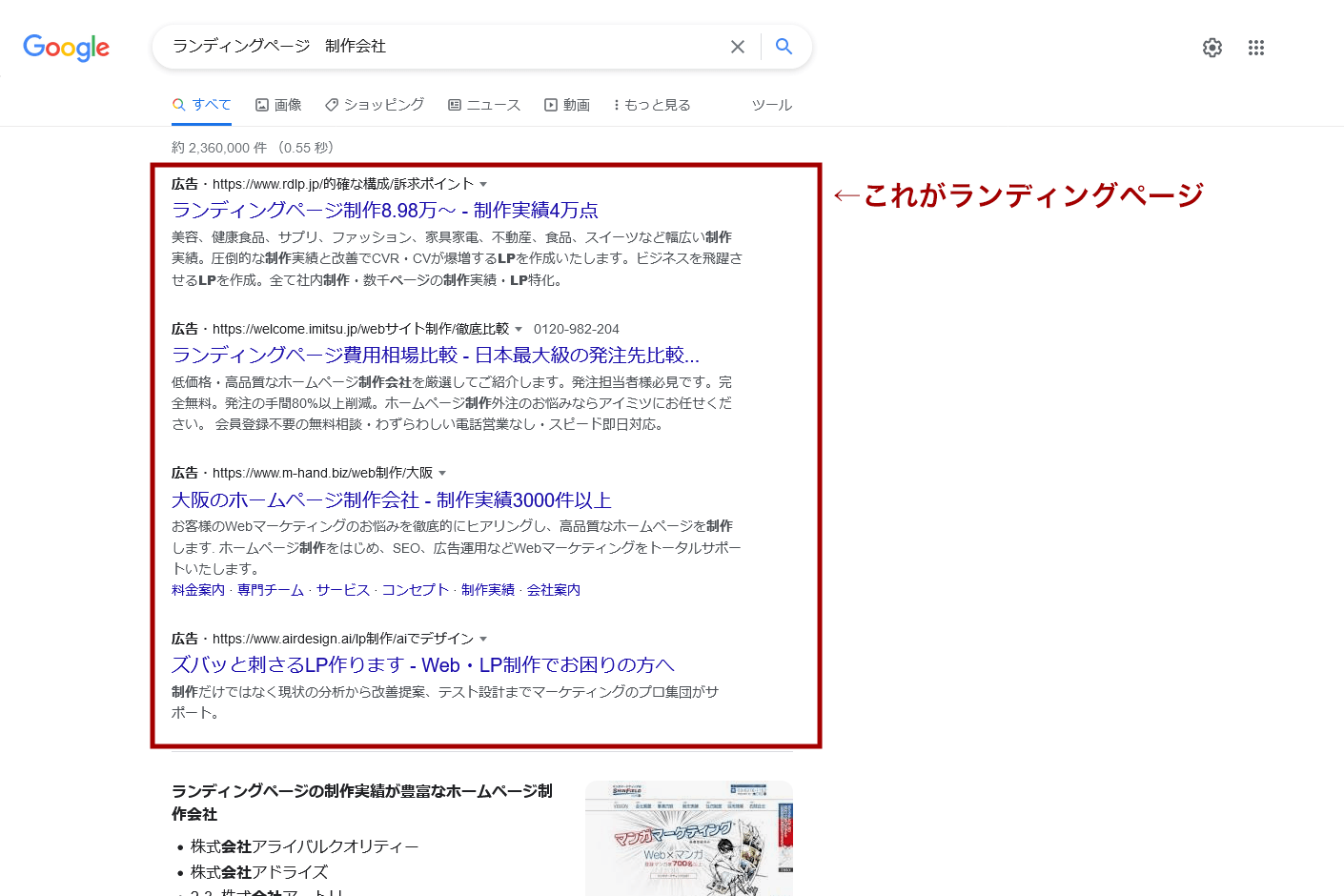Switch to the ショッピング tab
This screenshot has height=896, width=1344.
coord(375,105)
